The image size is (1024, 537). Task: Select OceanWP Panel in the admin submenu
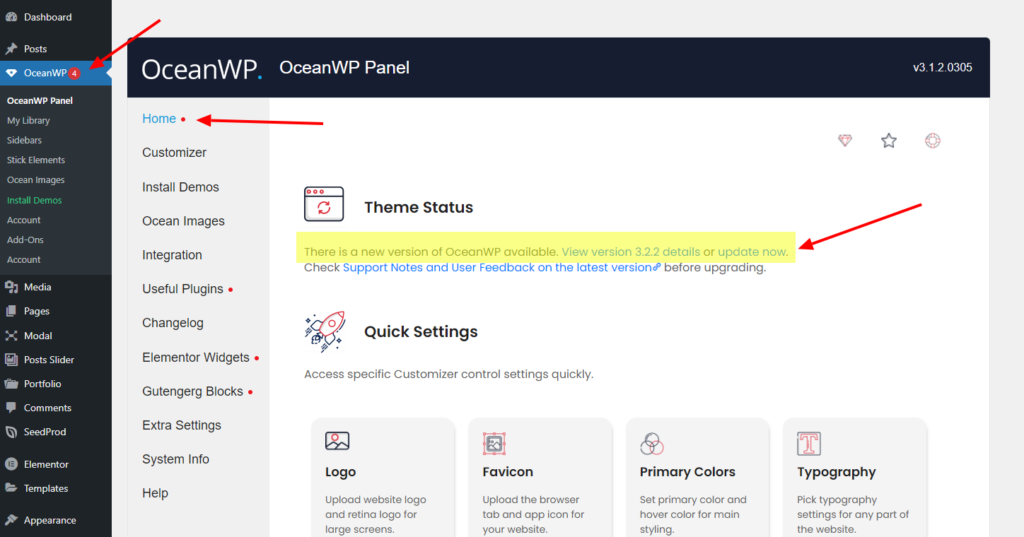(x=40, y=101)
